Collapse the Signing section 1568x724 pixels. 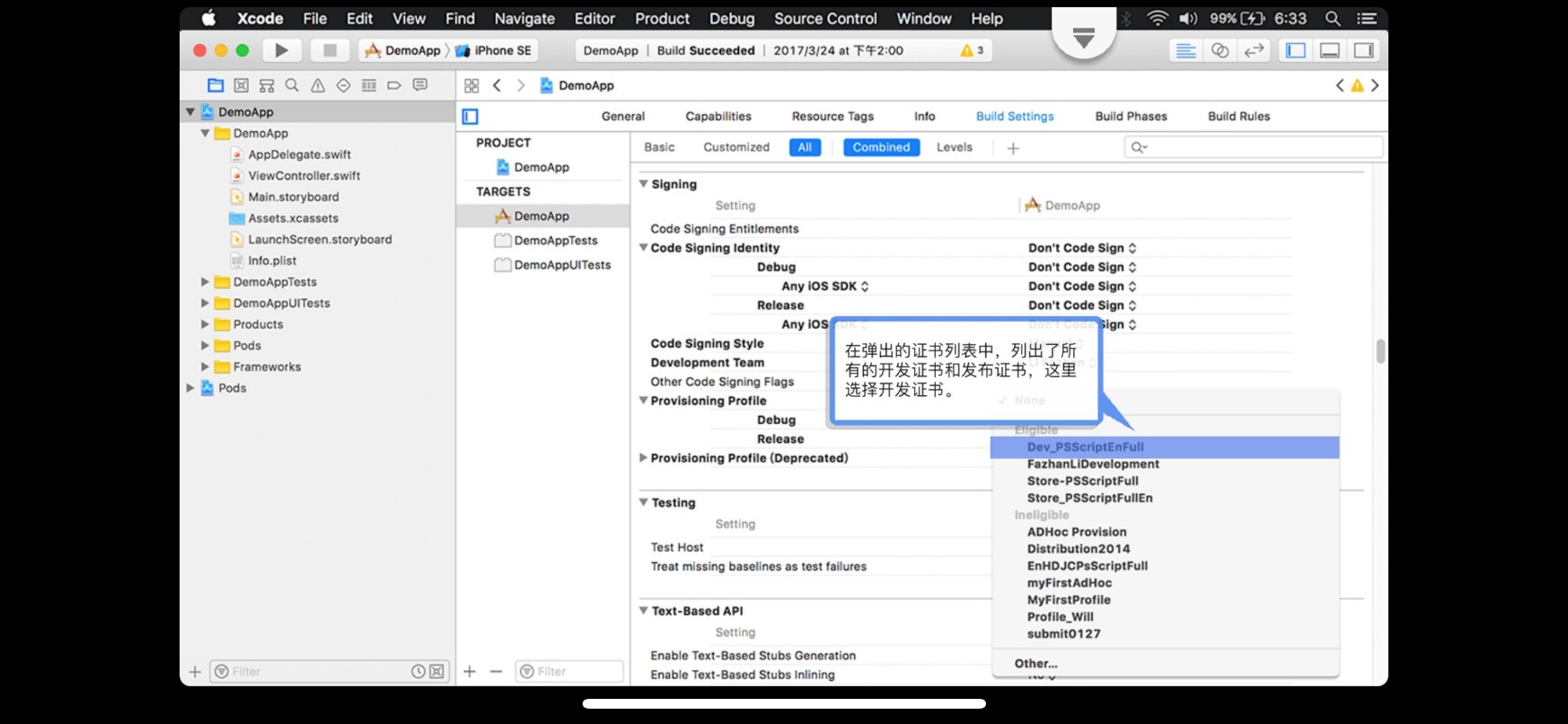click(643, 183)
